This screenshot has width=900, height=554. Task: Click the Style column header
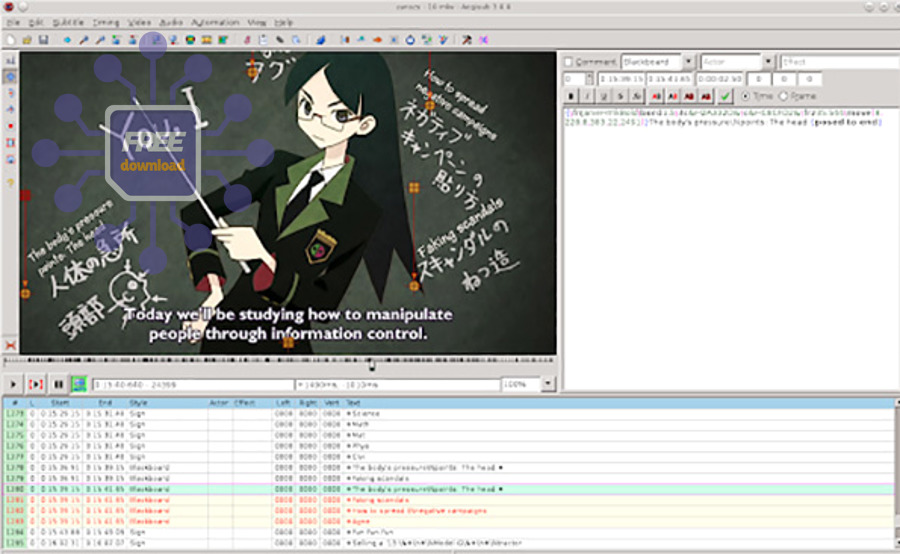138,403
